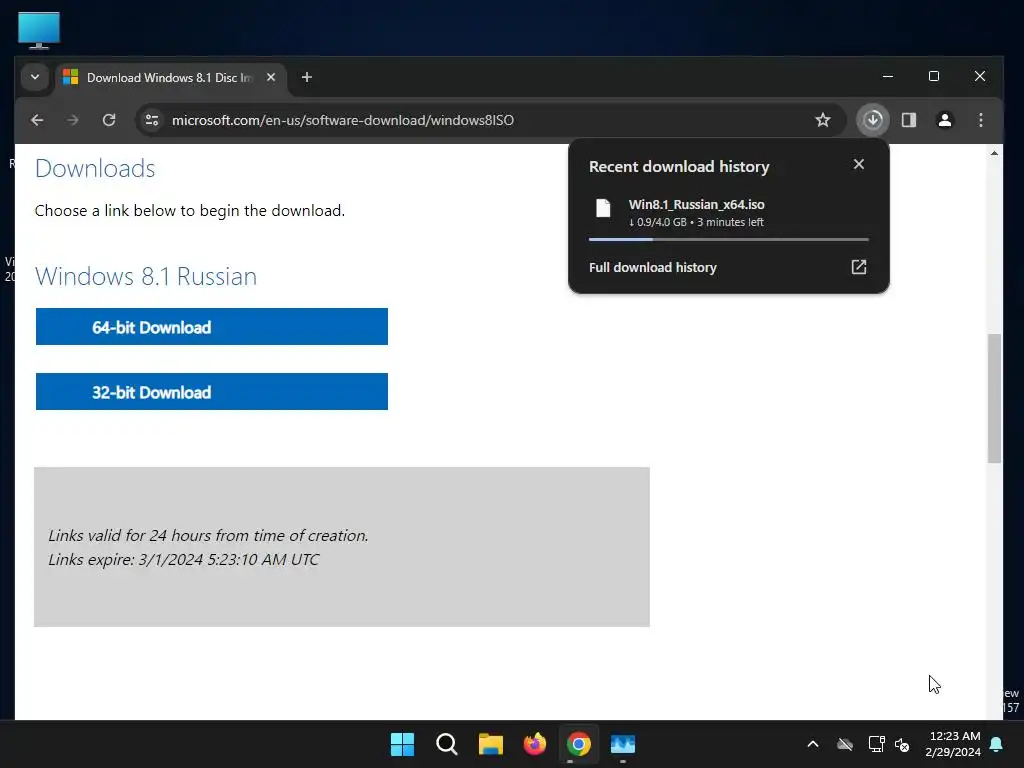The image size is (1024, 768).
Task: Open full download history external-link icon
Action: [x=859, y=267]
